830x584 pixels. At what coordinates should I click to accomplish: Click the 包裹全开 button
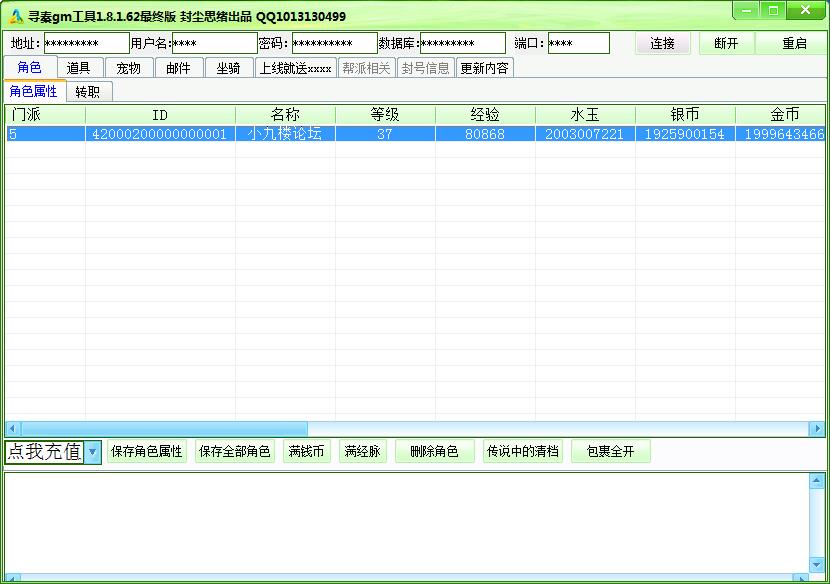pos(610,452)
